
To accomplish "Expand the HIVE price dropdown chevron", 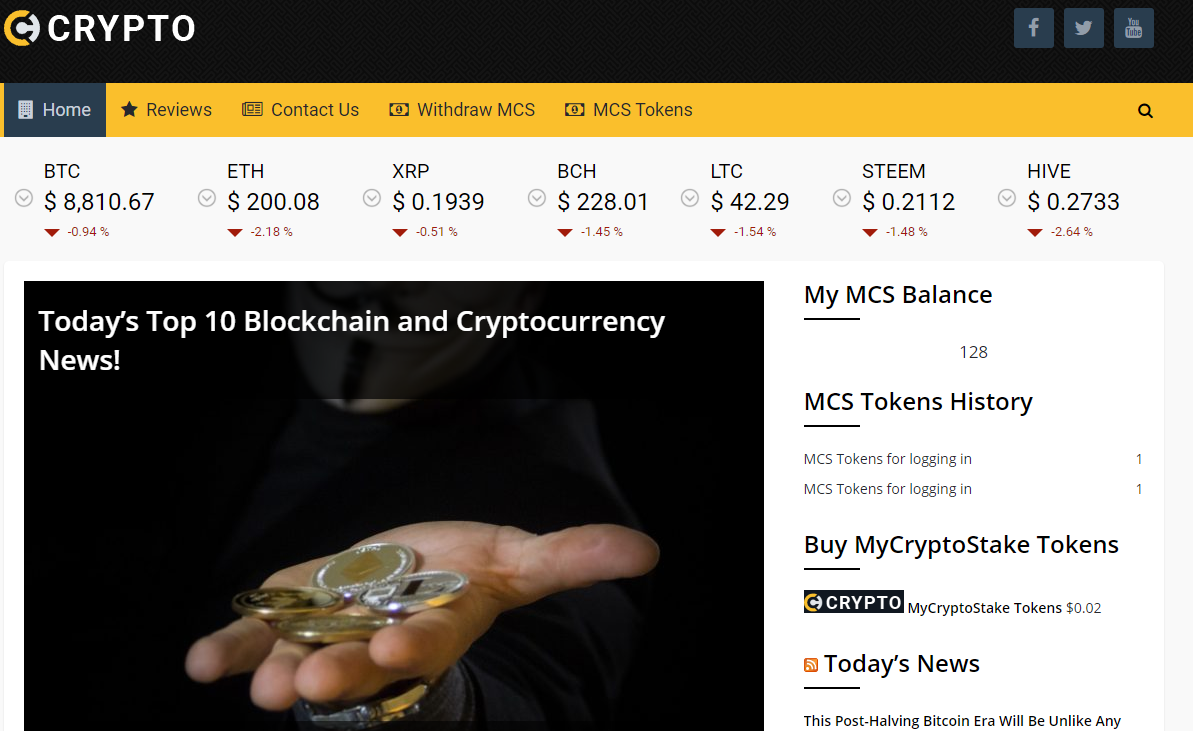I will pos(1007,199).
